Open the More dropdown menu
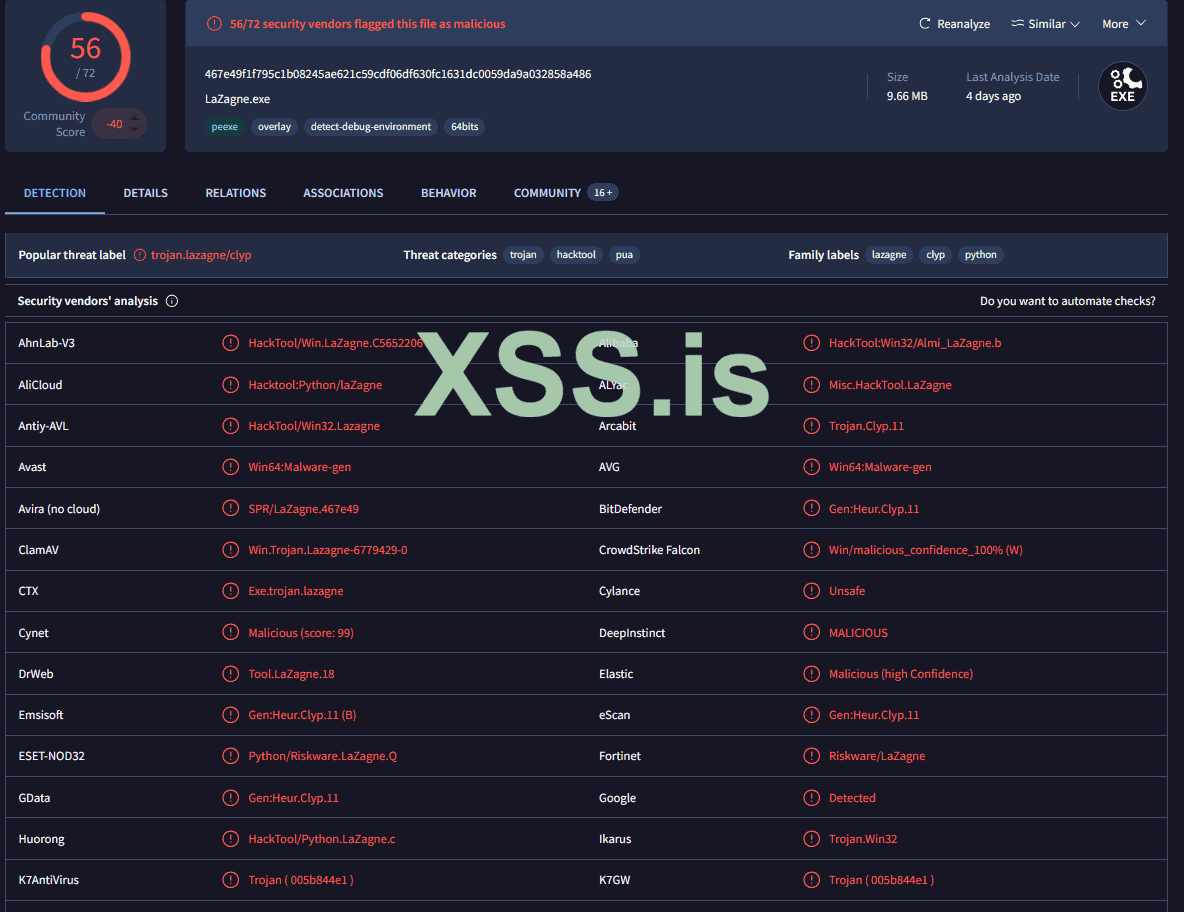 click(x=1124, y=24)
